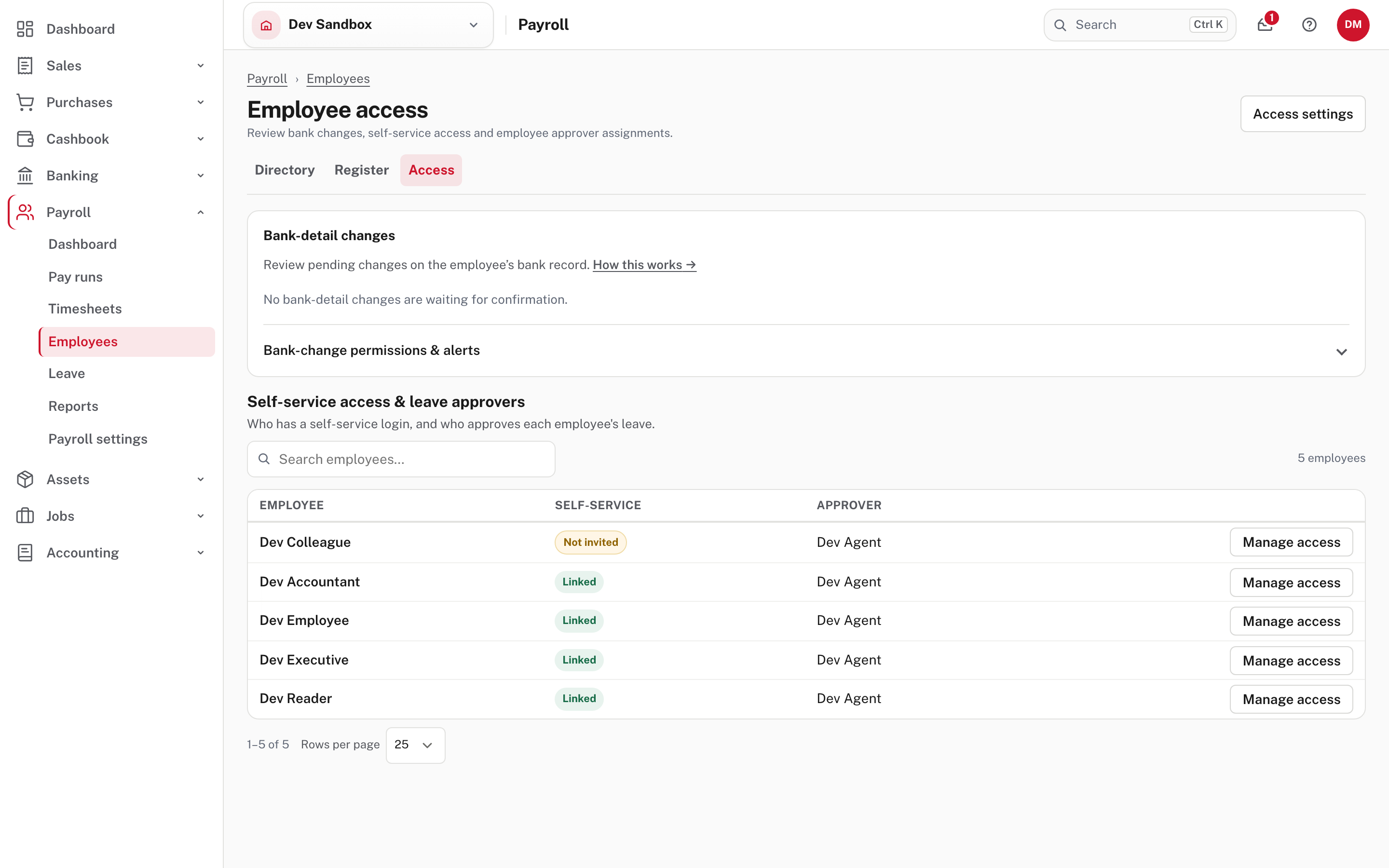The width and height of the screenshot is (1389, 868).
Task: Open the DM user avatar menu
Action: click(1353, 25)
